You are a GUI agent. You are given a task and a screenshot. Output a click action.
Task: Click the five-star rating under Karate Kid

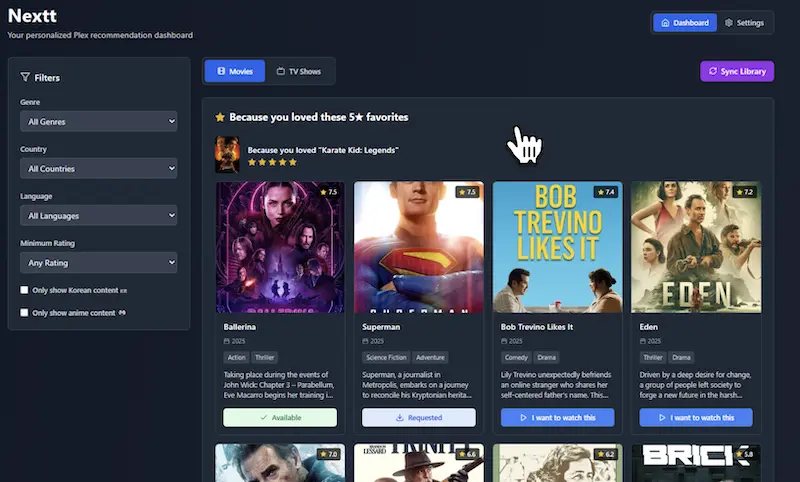coord(272,162)
